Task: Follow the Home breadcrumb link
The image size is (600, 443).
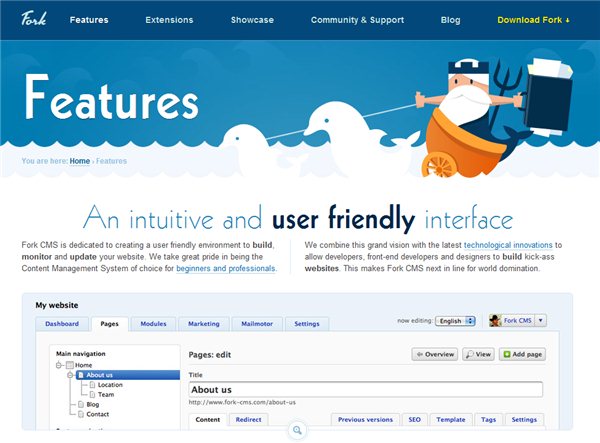Action: pyautogui.click(x=80, y=161)
